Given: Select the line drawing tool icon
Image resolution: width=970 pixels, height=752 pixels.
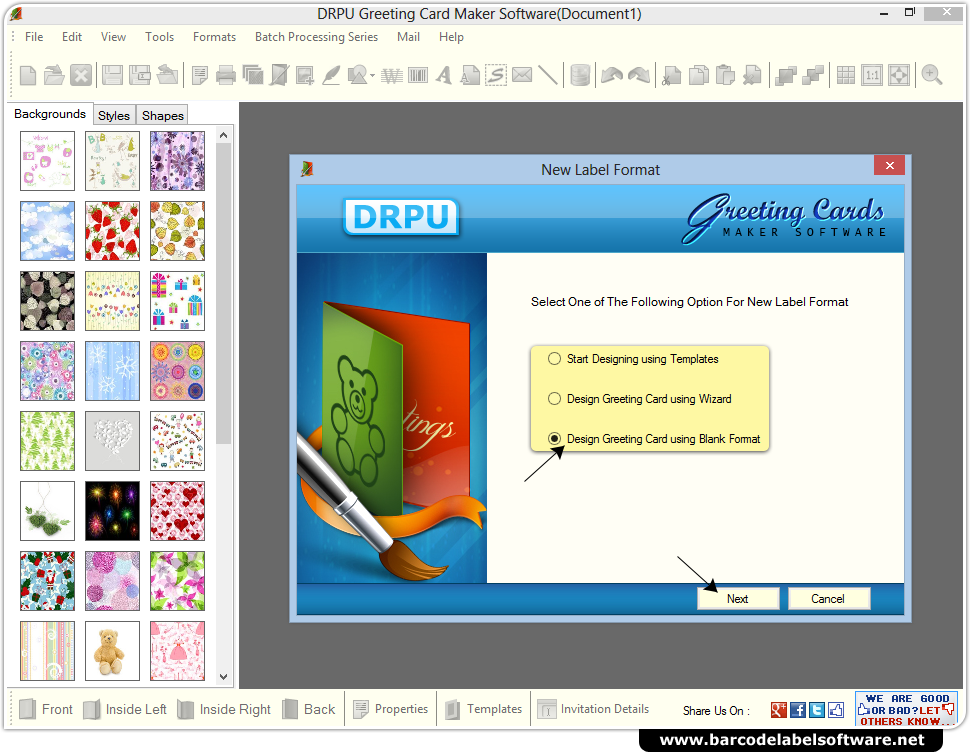Looking at the screenshot, I should pyautogui.click(x=548, y=75).
